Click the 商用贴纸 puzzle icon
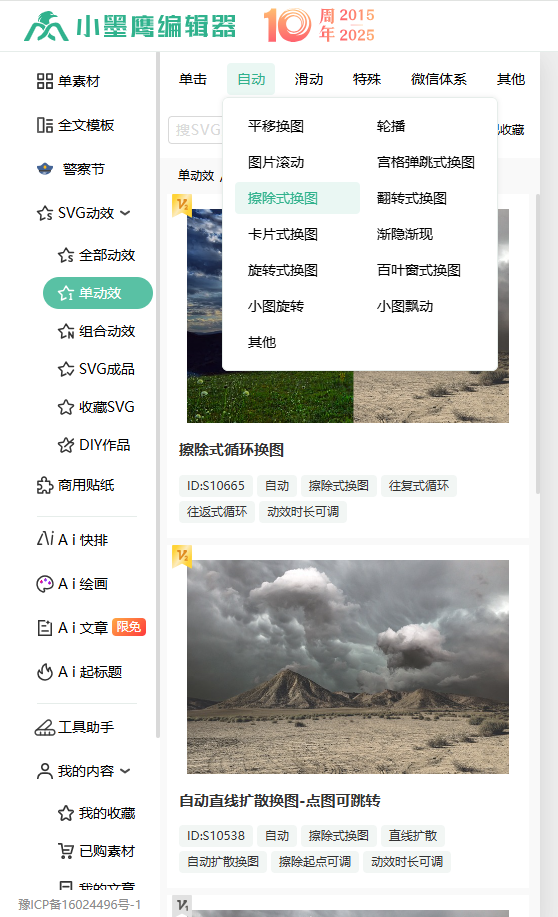Image resolution: width=558 pixels, height=917 pixels. 45,485
